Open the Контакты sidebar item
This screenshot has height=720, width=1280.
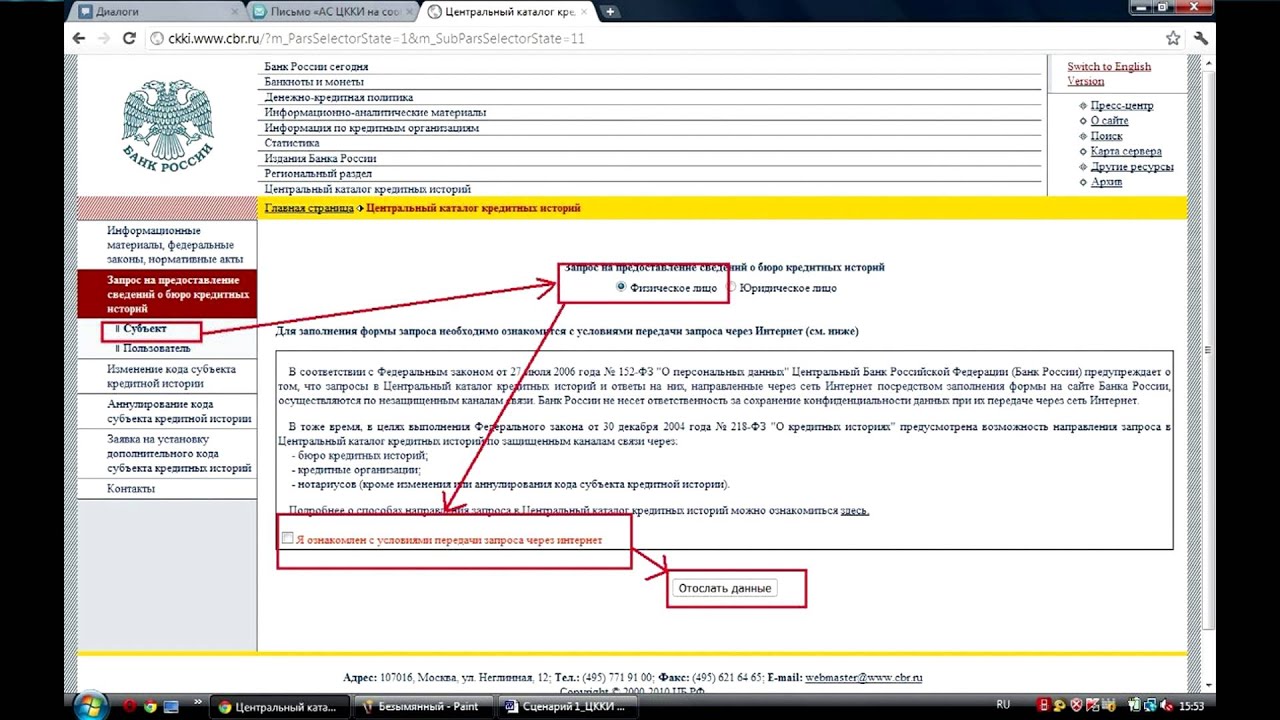[x=131, y=489]
